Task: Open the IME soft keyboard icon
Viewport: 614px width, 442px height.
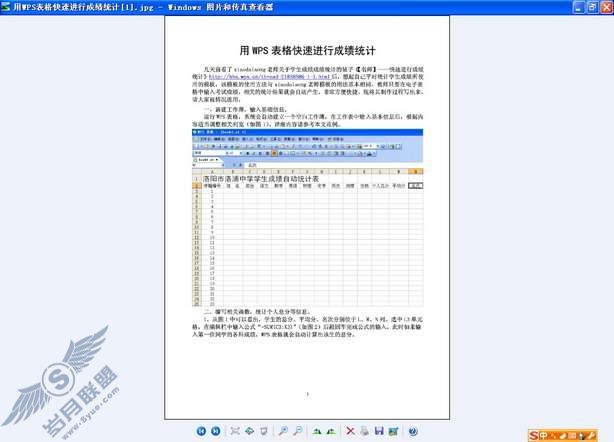Action: (x=572, y=435)
